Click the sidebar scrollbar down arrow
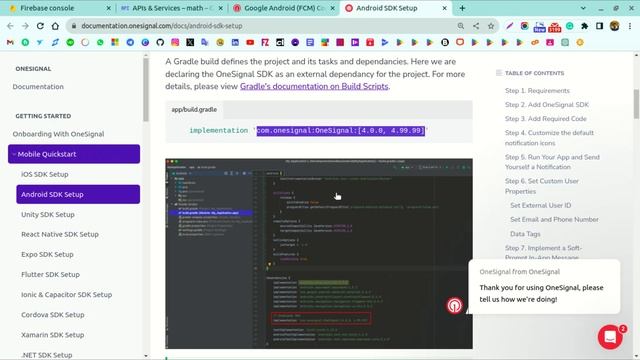 pos(146,356)
